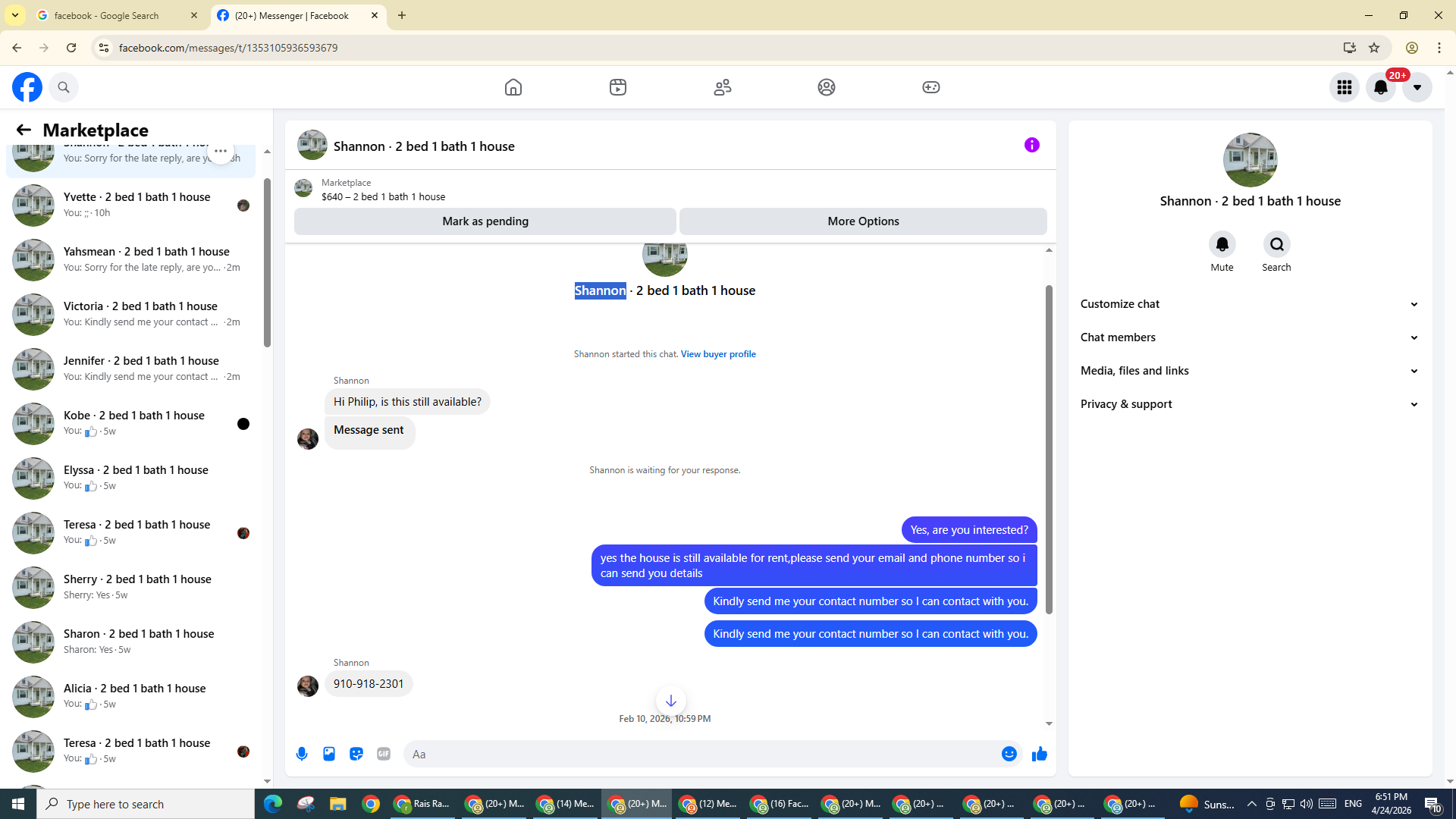This screenshot has width=1456, height=819.
Task: Click Mark as pending button
Action: coord(485,221)
